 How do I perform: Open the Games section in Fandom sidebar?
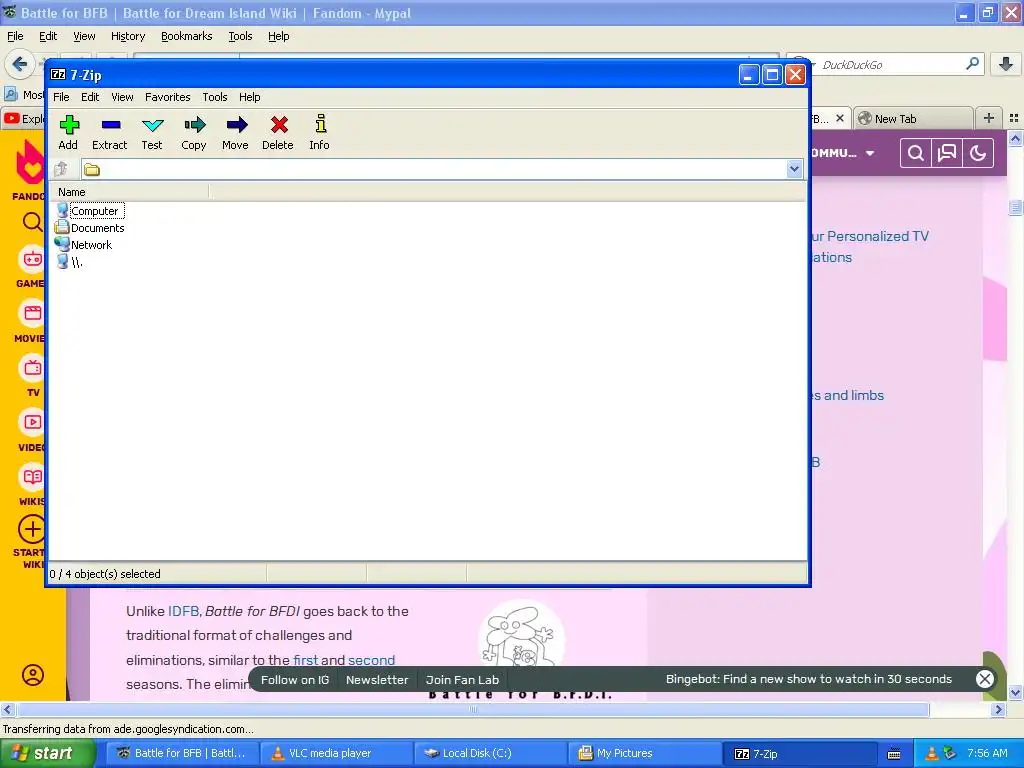[x=31, y=266]
